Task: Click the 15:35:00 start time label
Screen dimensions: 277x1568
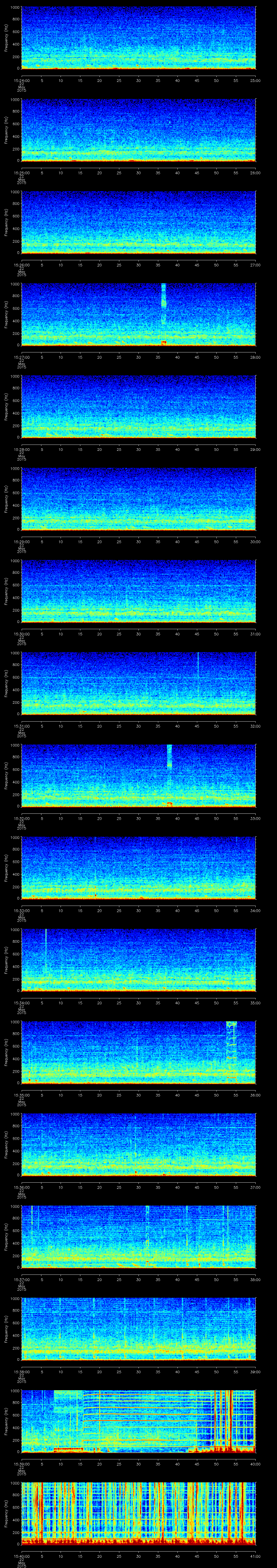Action: (x=21, y=1095)
